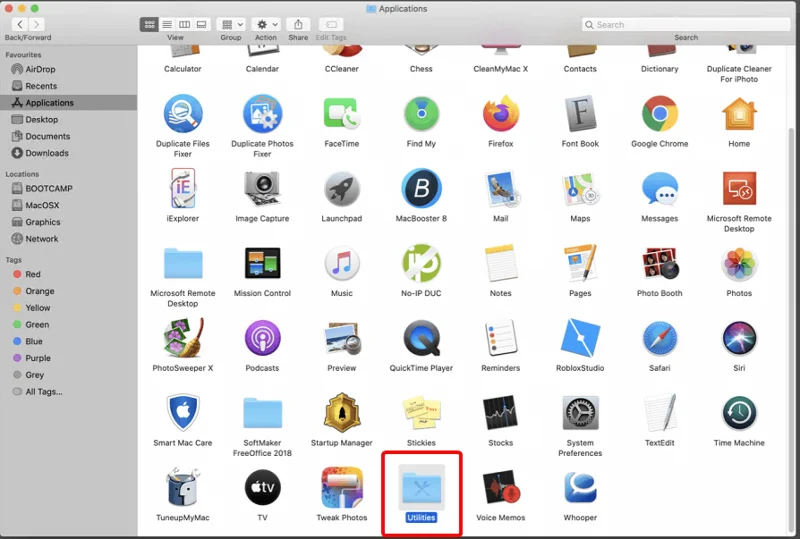Switch to gallery view
800x539 pixels.
tap(202, 24)
